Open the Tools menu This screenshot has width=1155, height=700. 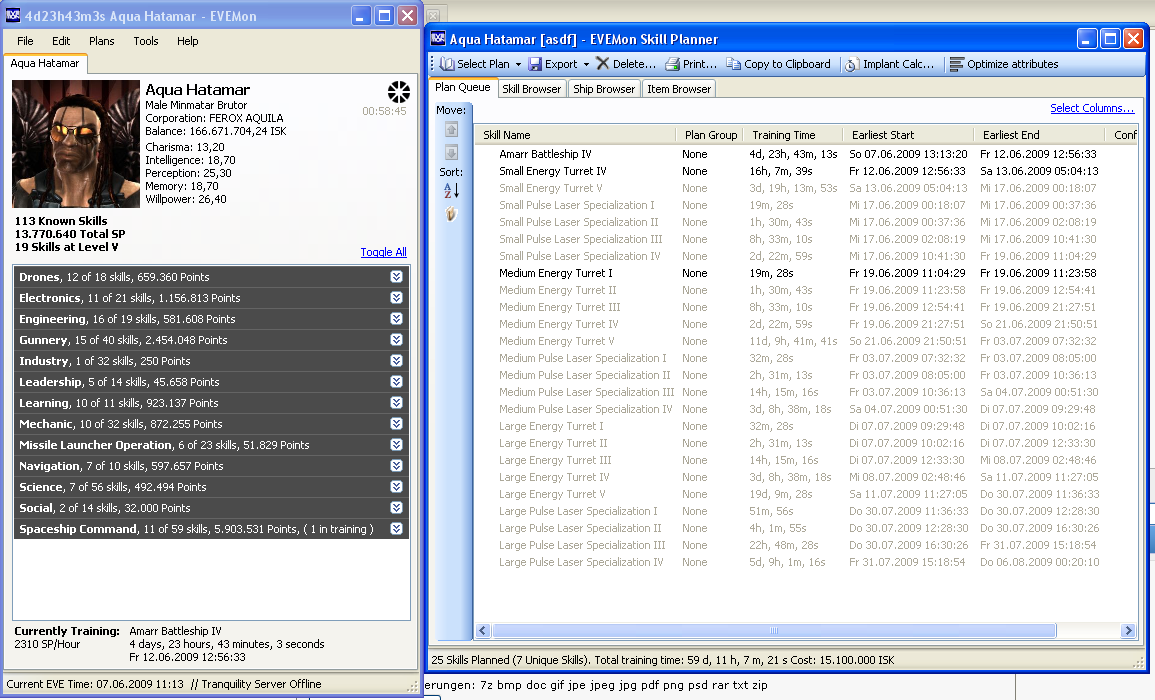click(146, 41)
